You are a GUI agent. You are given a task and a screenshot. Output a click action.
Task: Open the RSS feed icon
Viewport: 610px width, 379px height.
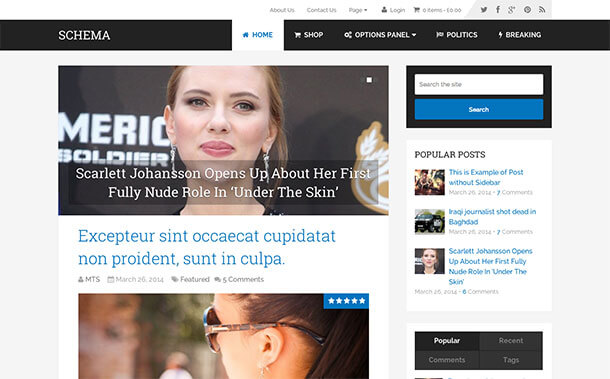tap(542, 10)
